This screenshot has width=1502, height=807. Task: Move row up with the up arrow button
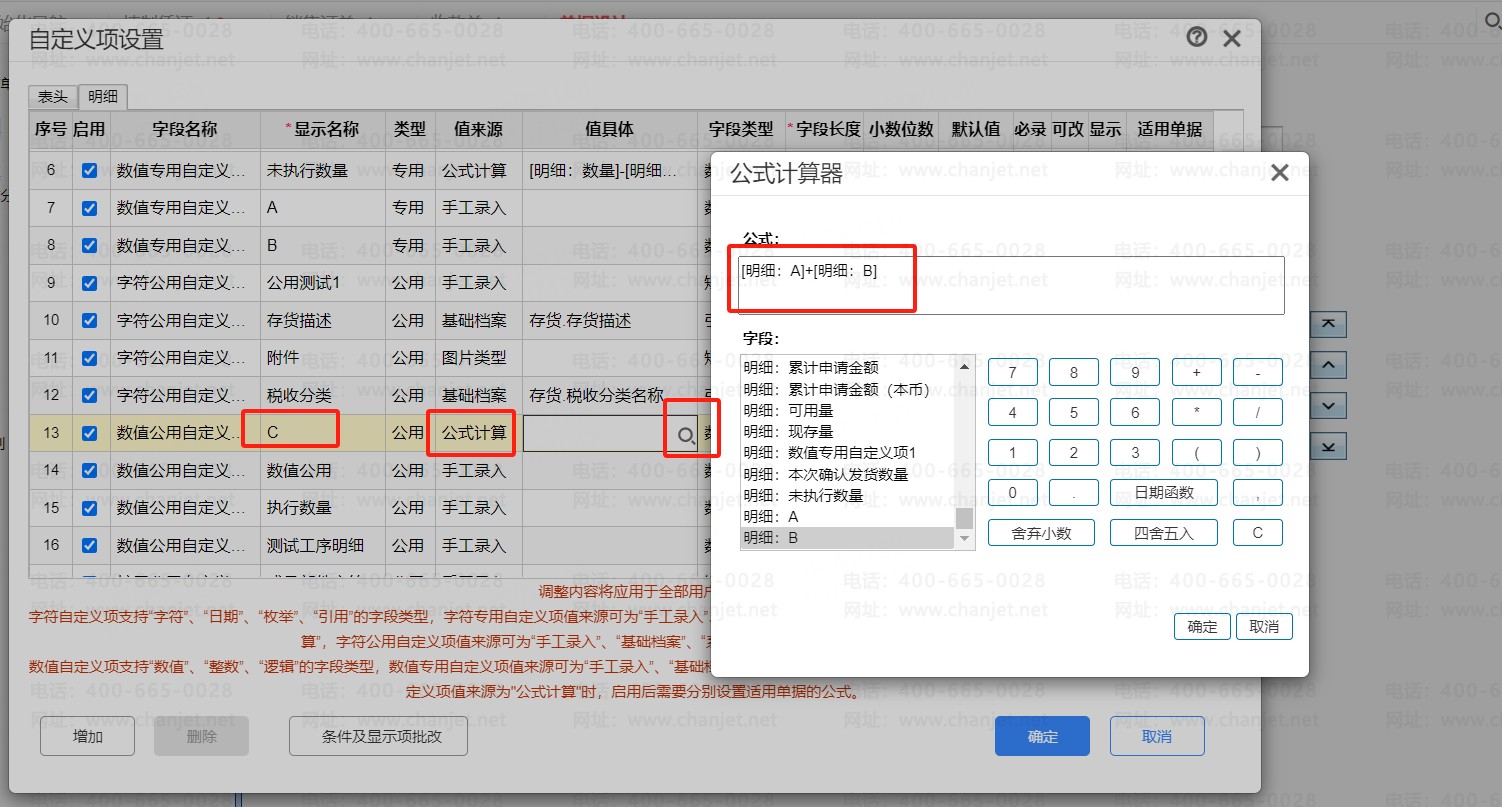1328,365
